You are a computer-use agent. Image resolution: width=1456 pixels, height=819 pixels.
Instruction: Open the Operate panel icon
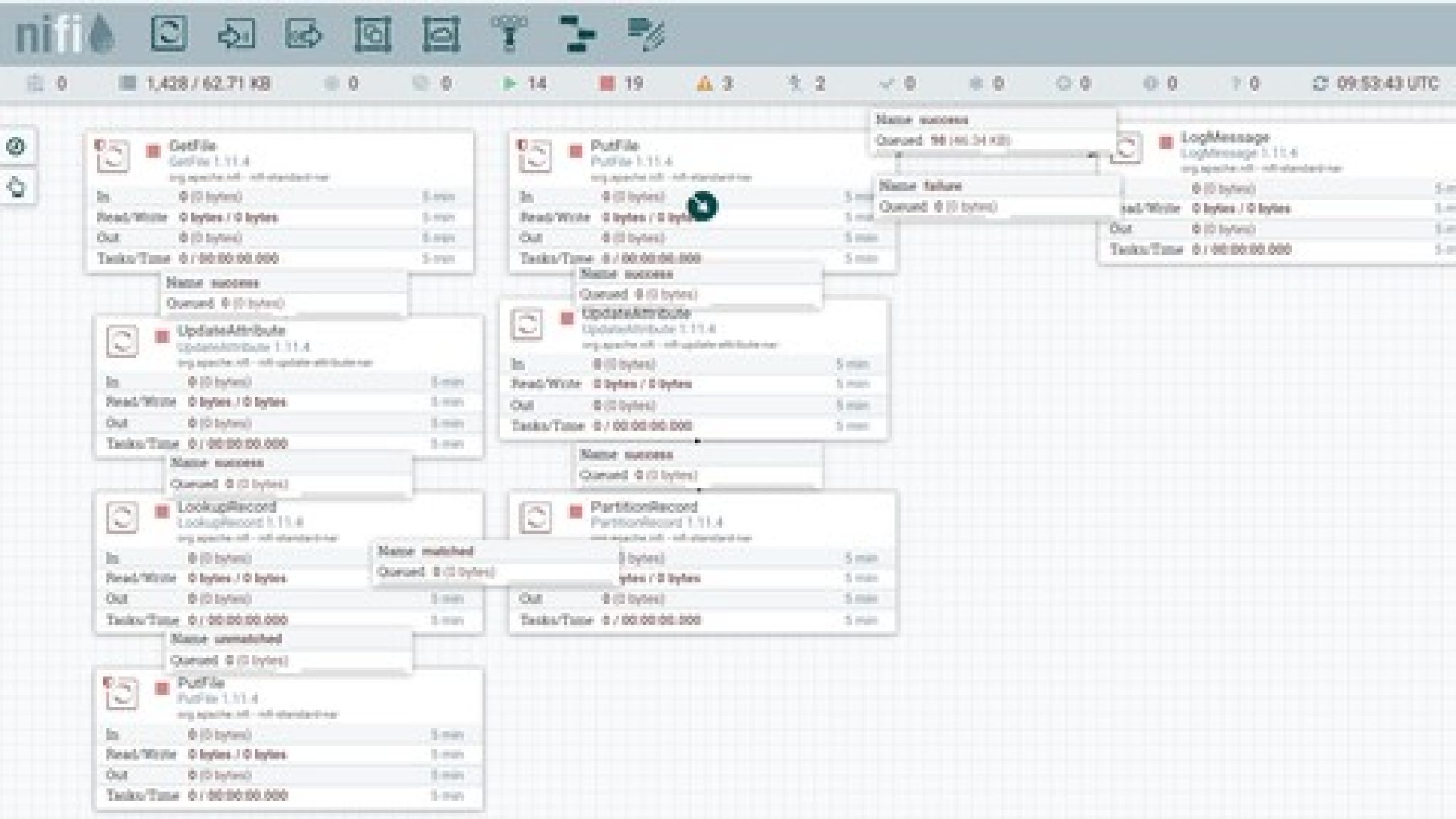pos(16,188)
